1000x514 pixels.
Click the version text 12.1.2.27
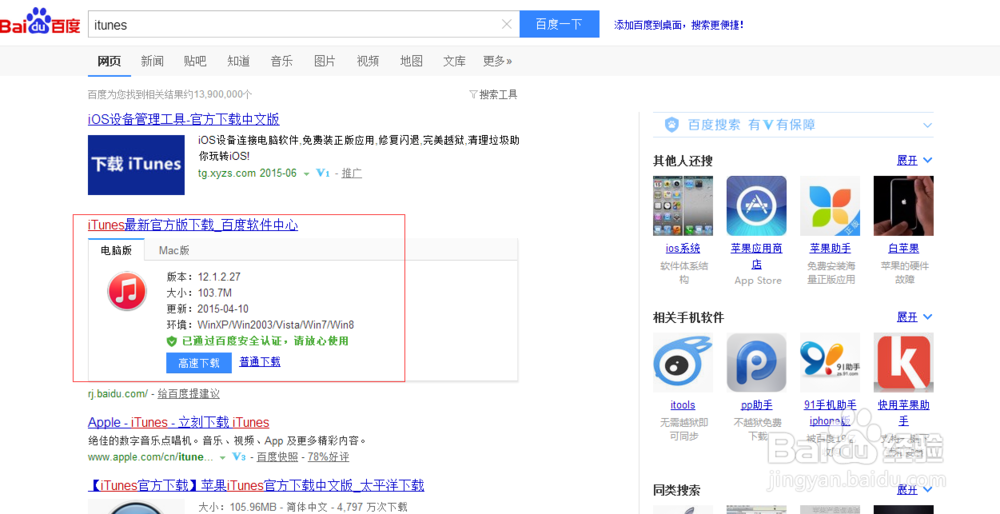[x=219, y=277]
